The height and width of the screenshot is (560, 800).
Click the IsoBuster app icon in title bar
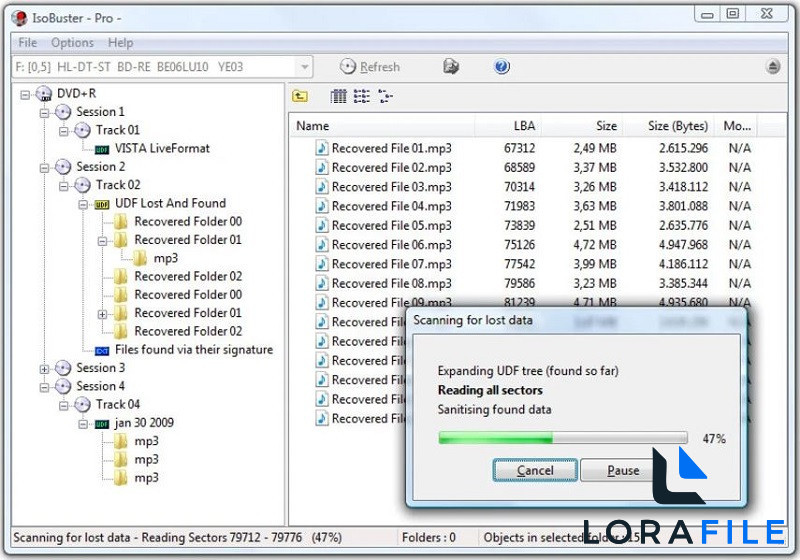(19, 18)
